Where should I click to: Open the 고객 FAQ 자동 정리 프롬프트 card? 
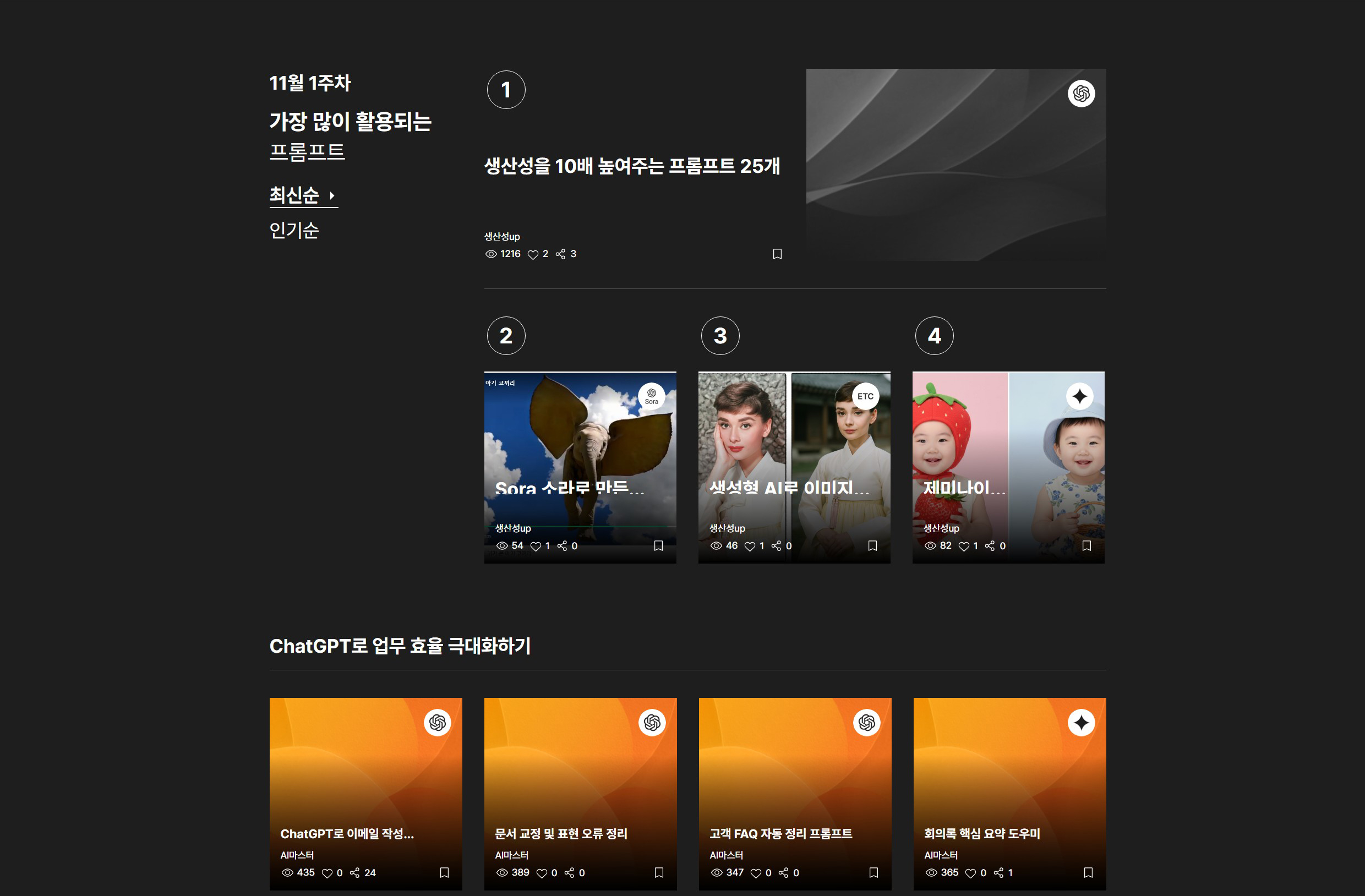coord(780,833)
